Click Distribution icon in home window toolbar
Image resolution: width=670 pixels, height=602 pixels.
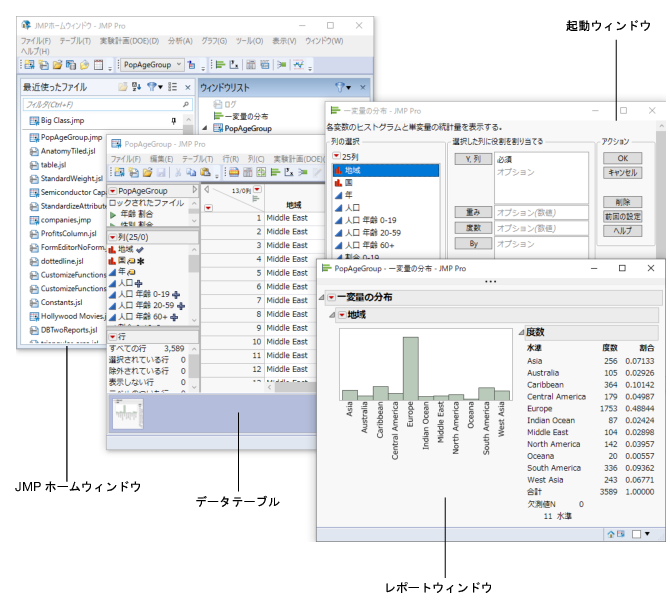pos(220,65)
